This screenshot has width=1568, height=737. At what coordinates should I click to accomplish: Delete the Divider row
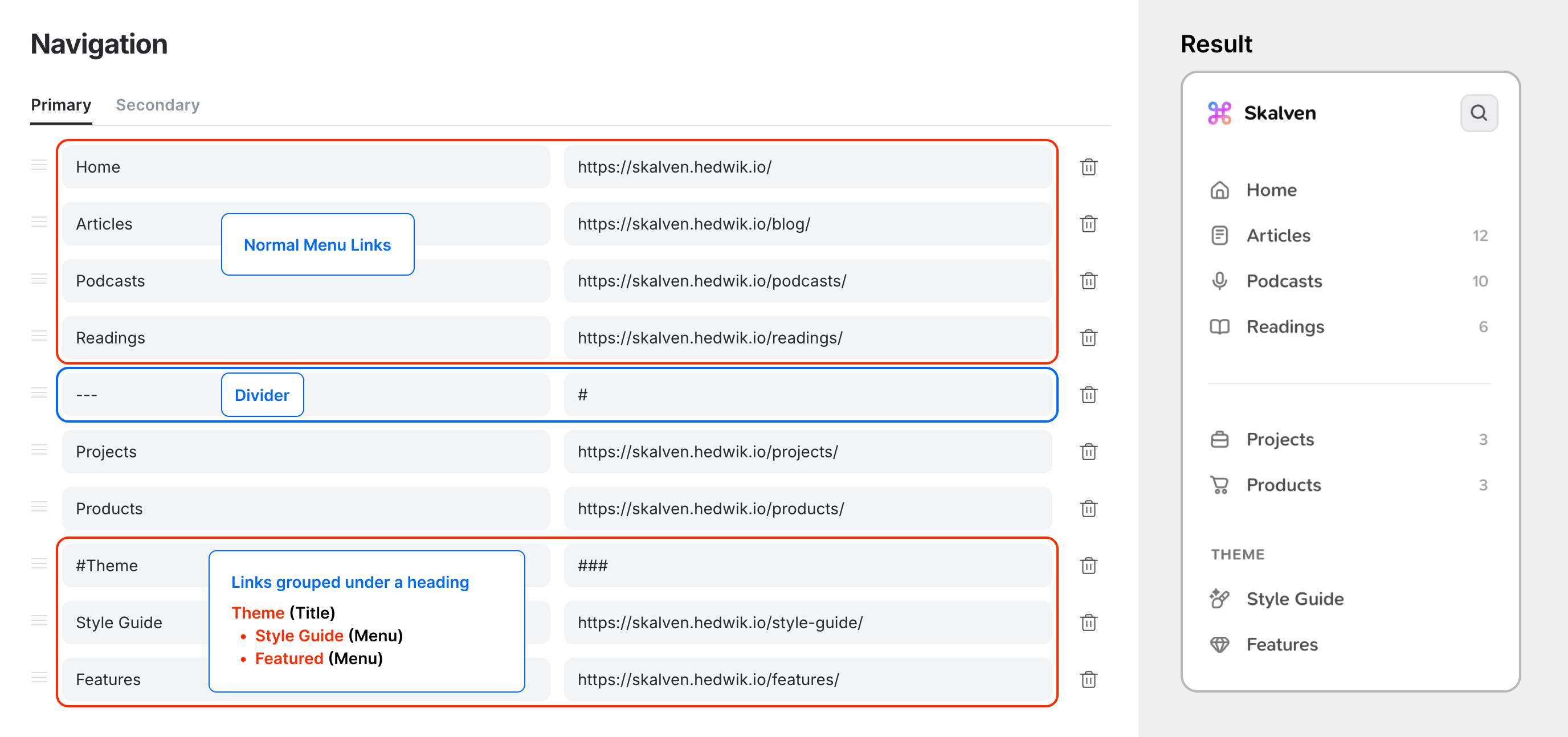1088,394
